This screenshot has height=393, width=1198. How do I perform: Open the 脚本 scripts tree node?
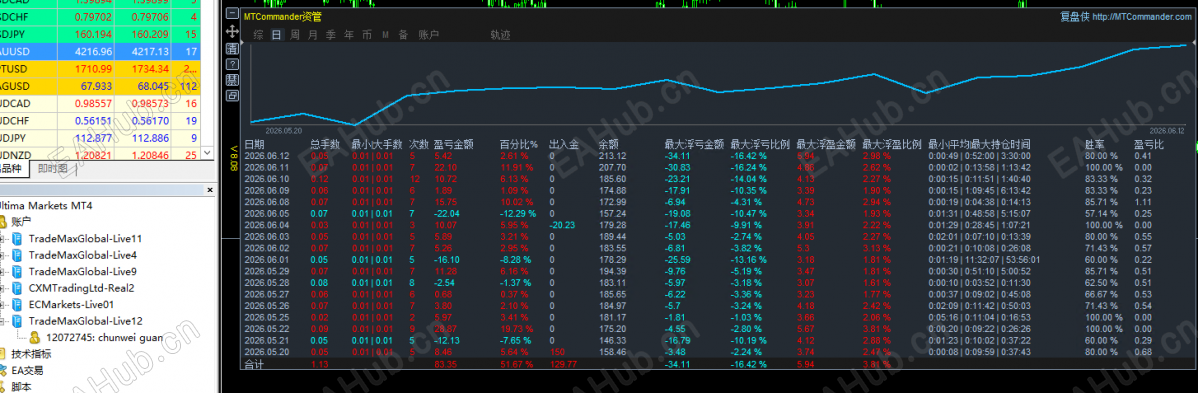21,387
